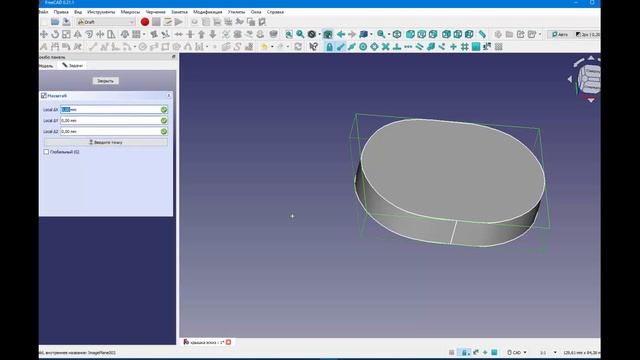Open the Справка menu
The image size is (640, 360).
click(x=276, y=12)
